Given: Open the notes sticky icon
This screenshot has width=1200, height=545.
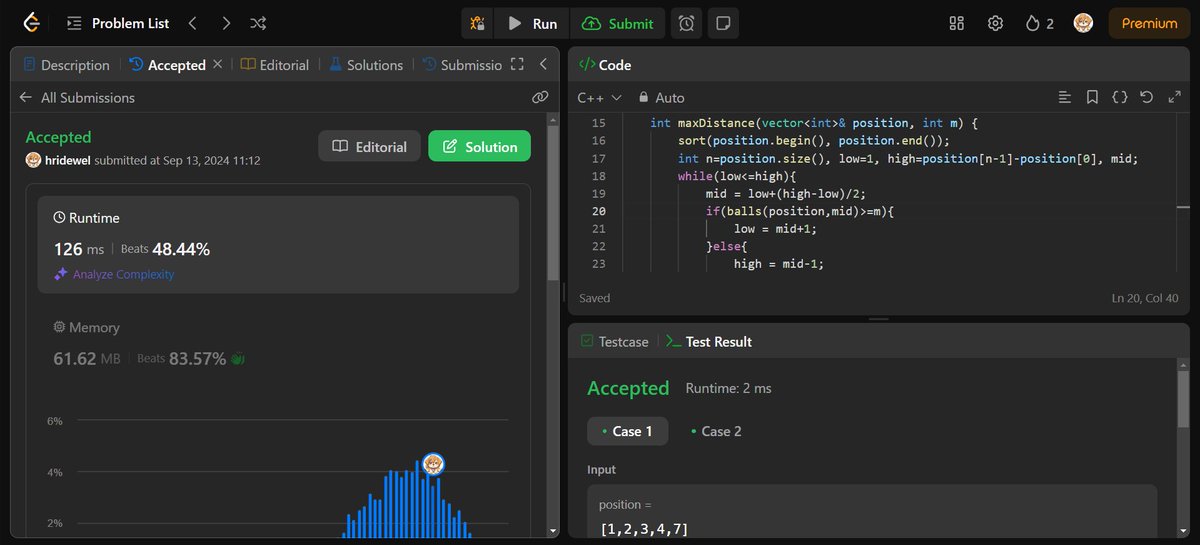Looking at the screenshot, I should [x=724, y=23].
